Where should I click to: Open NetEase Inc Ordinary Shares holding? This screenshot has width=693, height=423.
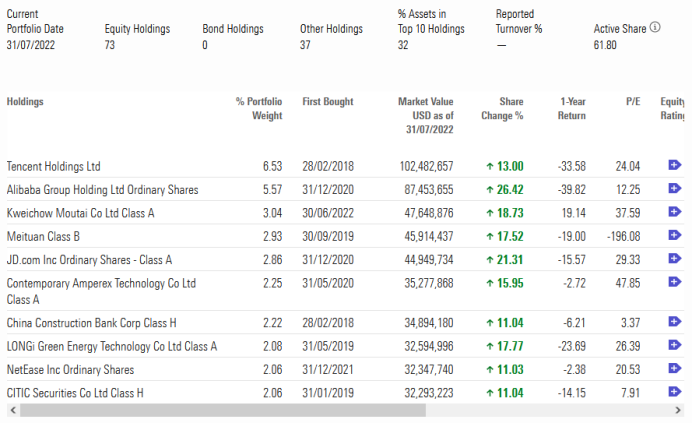(x=70, y=370)
